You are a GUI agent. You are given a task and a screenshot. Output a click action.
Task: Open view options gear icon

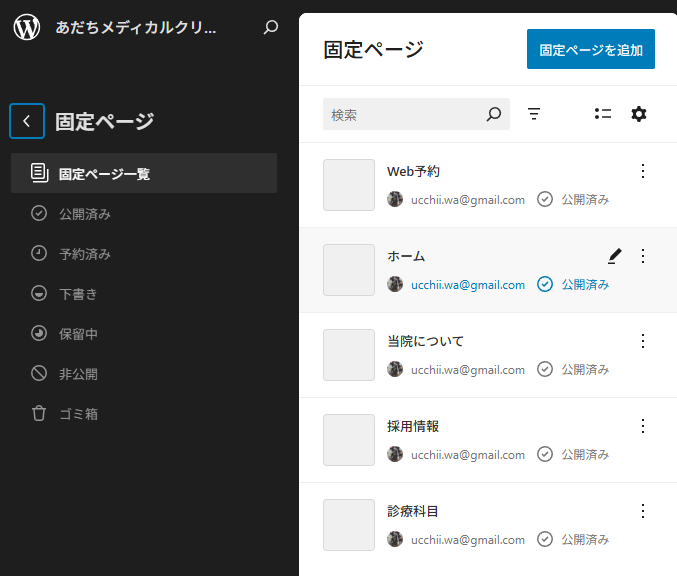639,114
